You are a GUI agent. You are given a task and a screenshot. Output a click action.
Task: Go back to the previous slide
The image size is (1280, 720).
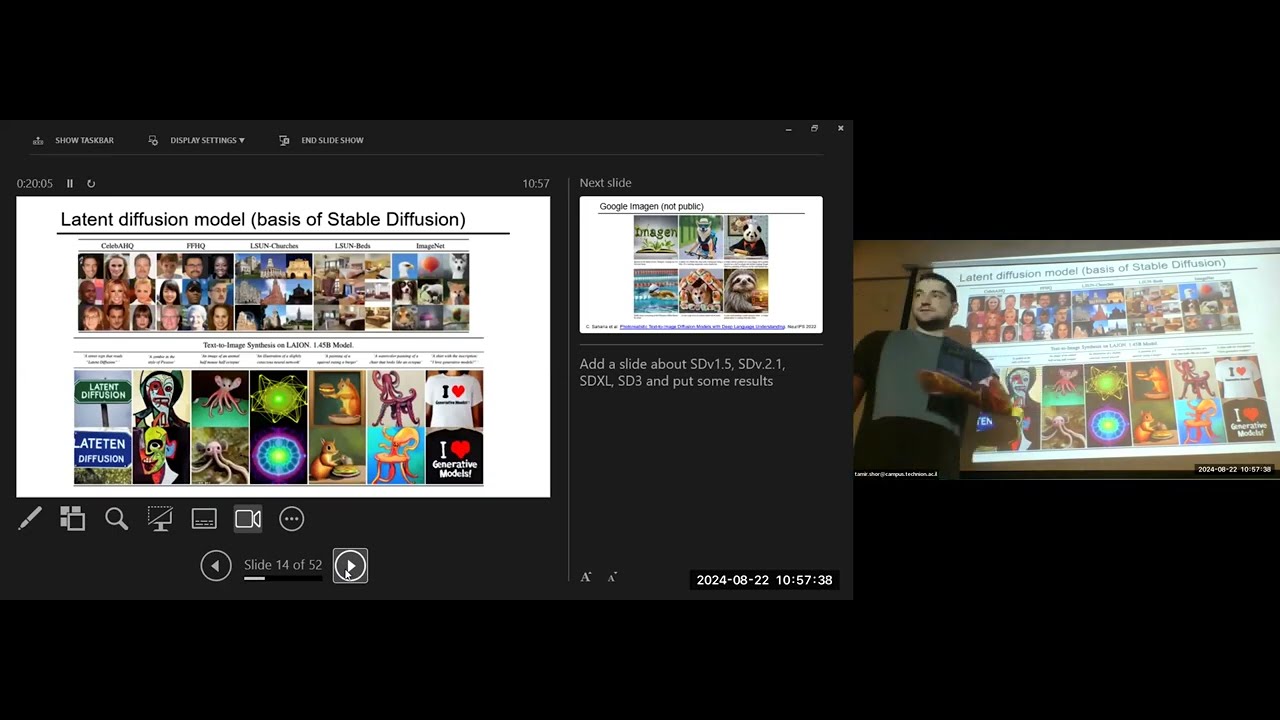[215, 566]
